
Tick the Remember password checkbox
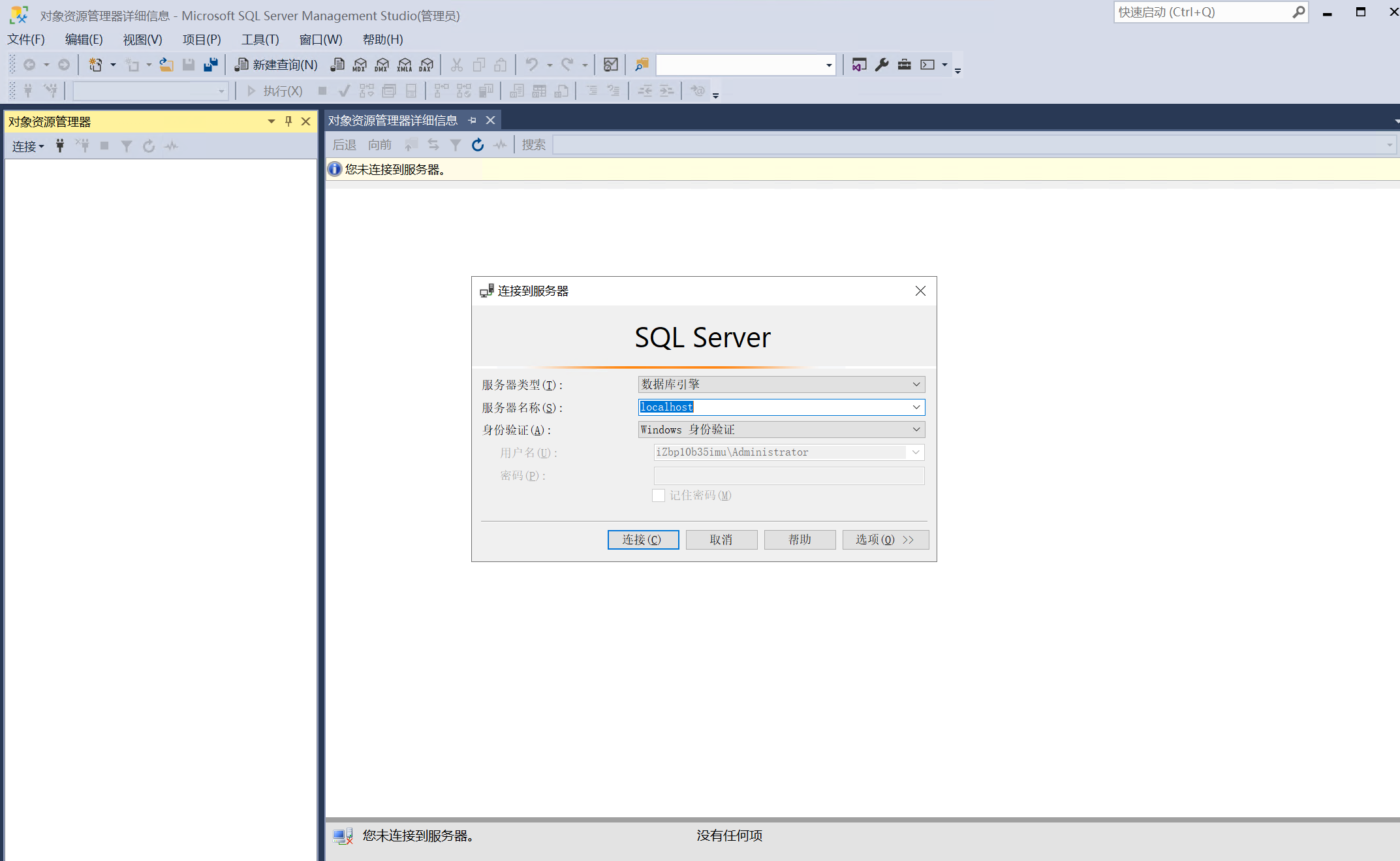(659, 495)
